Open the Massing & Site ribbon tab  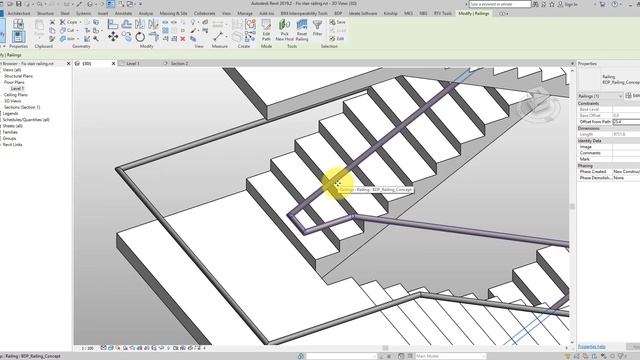[x=173, y=13]
